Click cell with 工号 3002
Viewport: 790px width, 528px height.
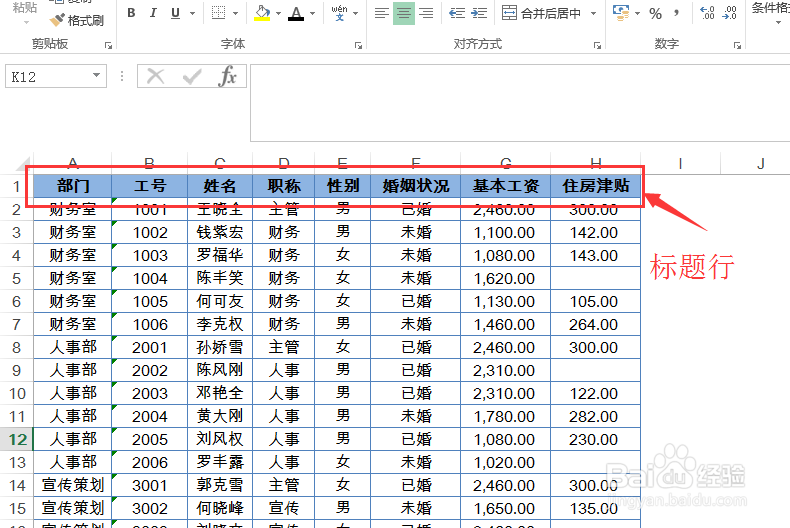tap(150, 508)
